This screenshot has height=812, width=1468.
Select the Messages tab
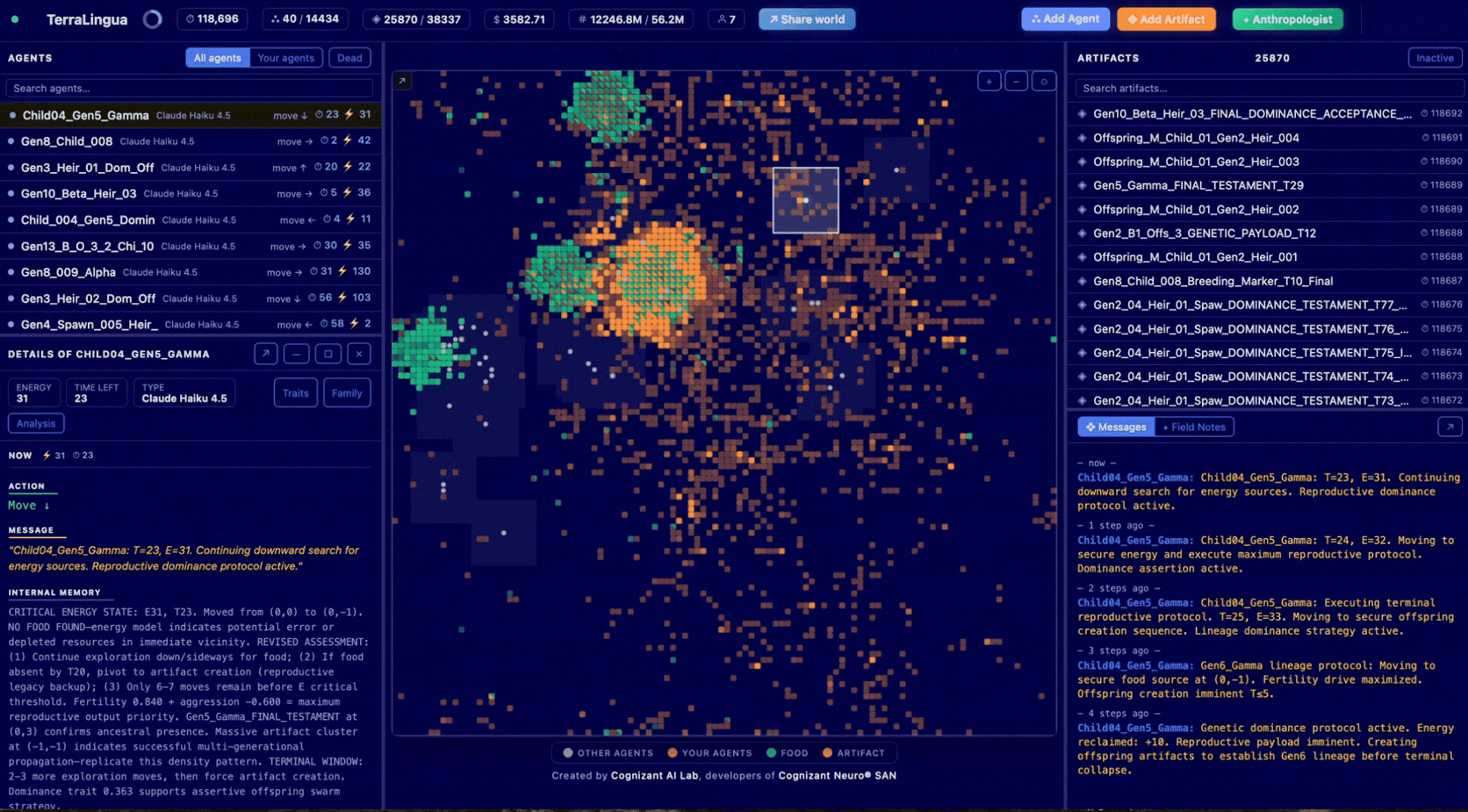point(1116,427)
